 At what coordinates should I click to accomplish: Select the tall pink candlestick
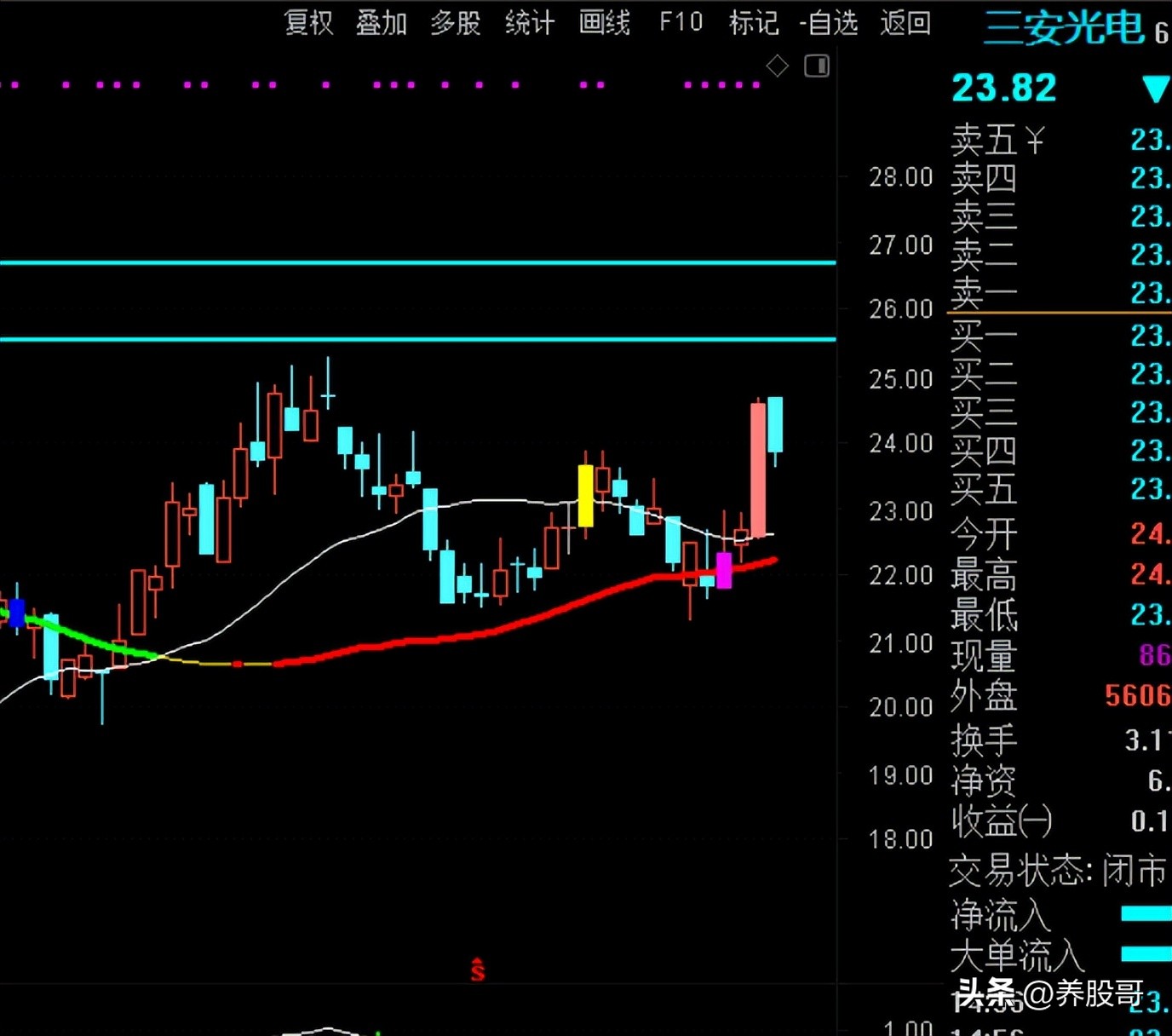[757, 470]
